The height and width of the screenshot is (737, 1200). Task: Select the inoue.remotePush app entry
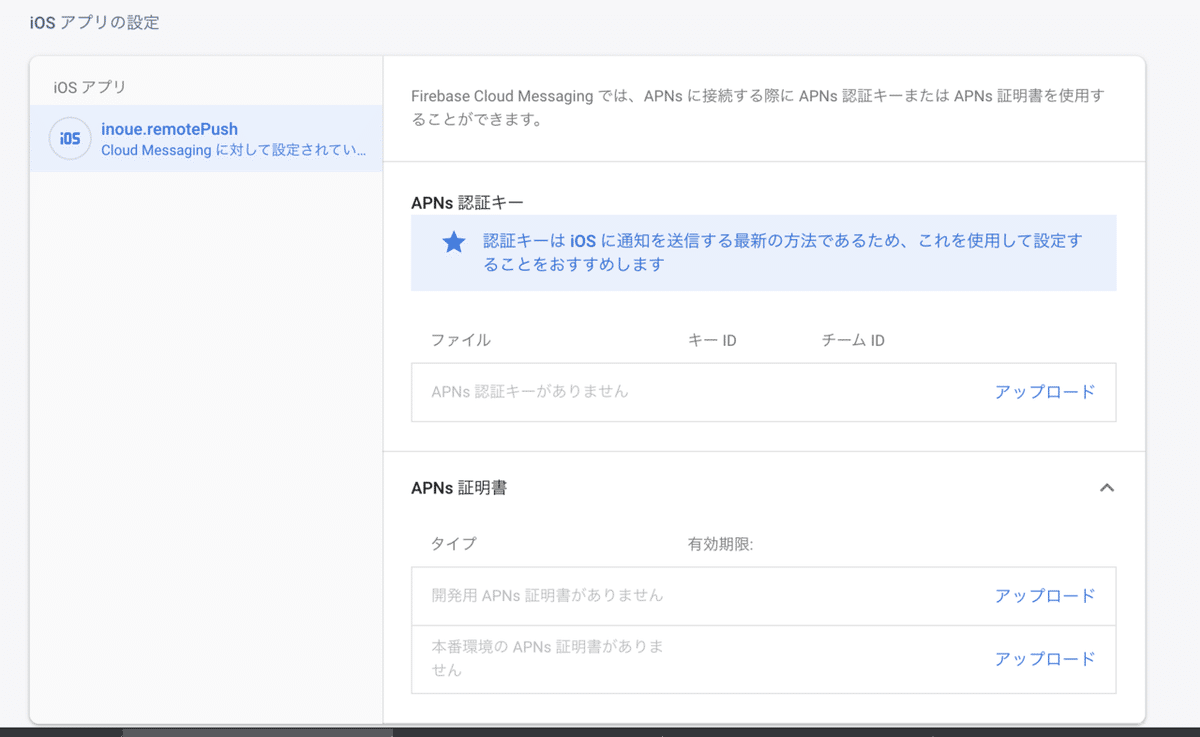click(x=206, y=139)
